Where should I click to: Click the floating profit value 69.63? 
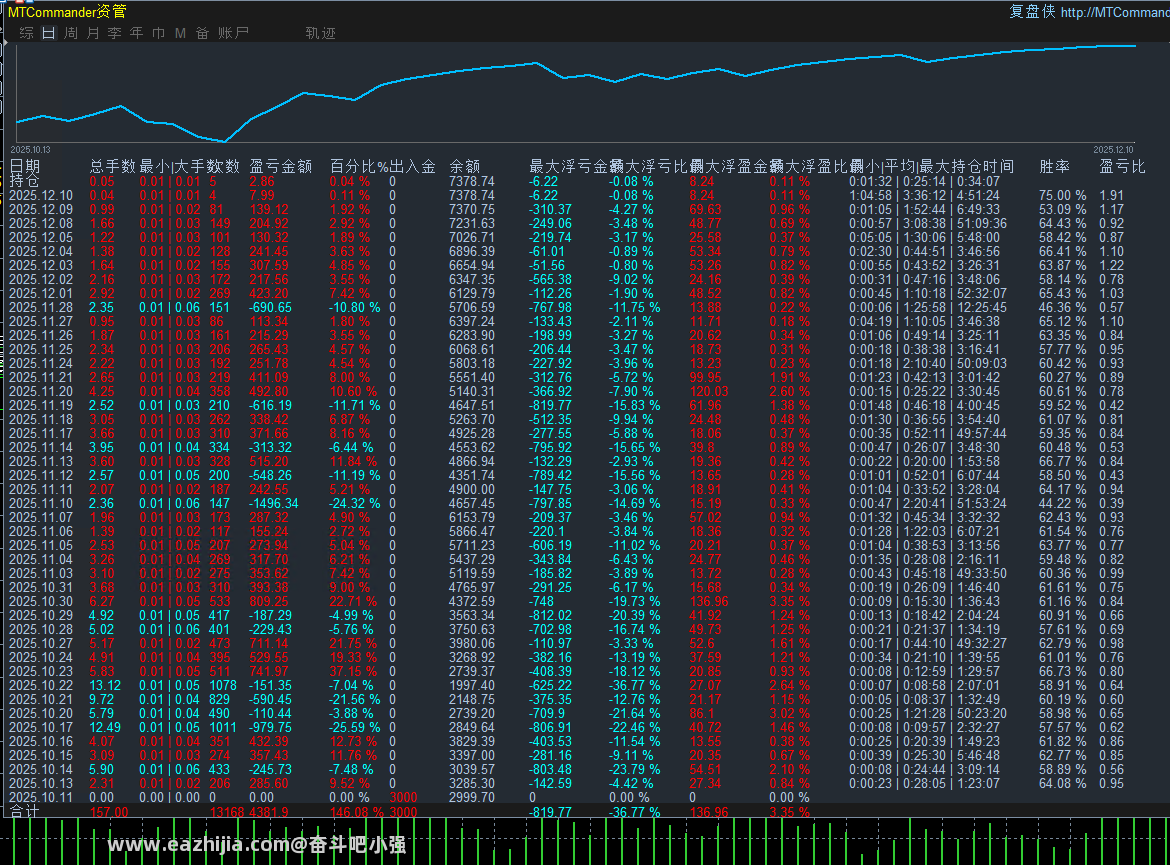tap(706, 210)
